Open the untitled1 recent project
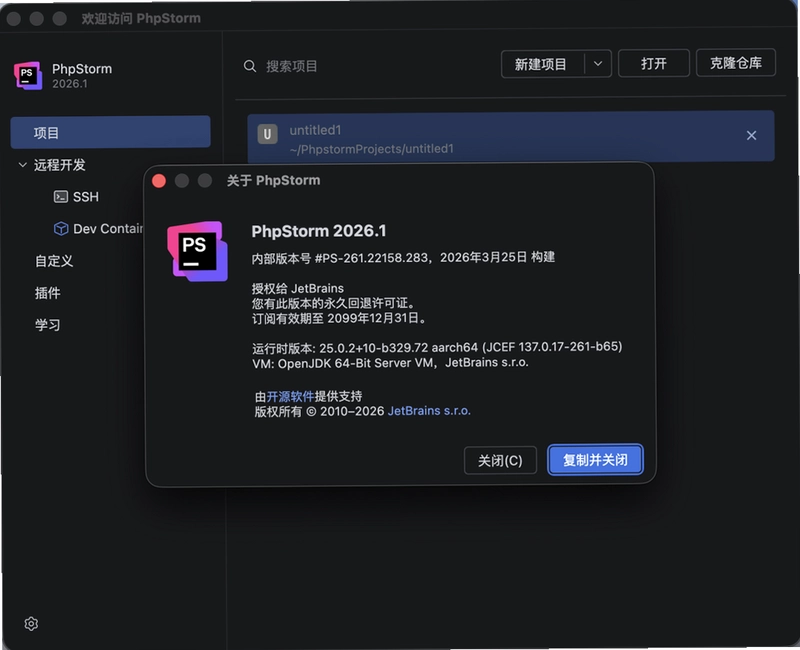This screenshot has width=800, height=650. pos(511,136)
